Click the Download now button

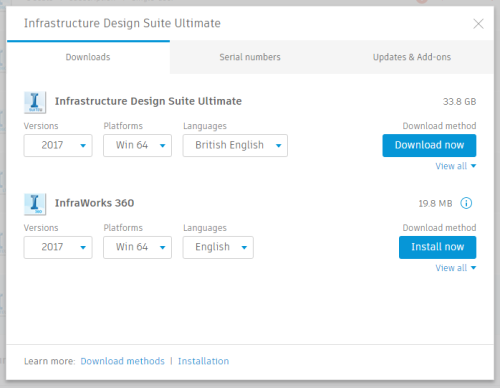(x=429, y=145)
